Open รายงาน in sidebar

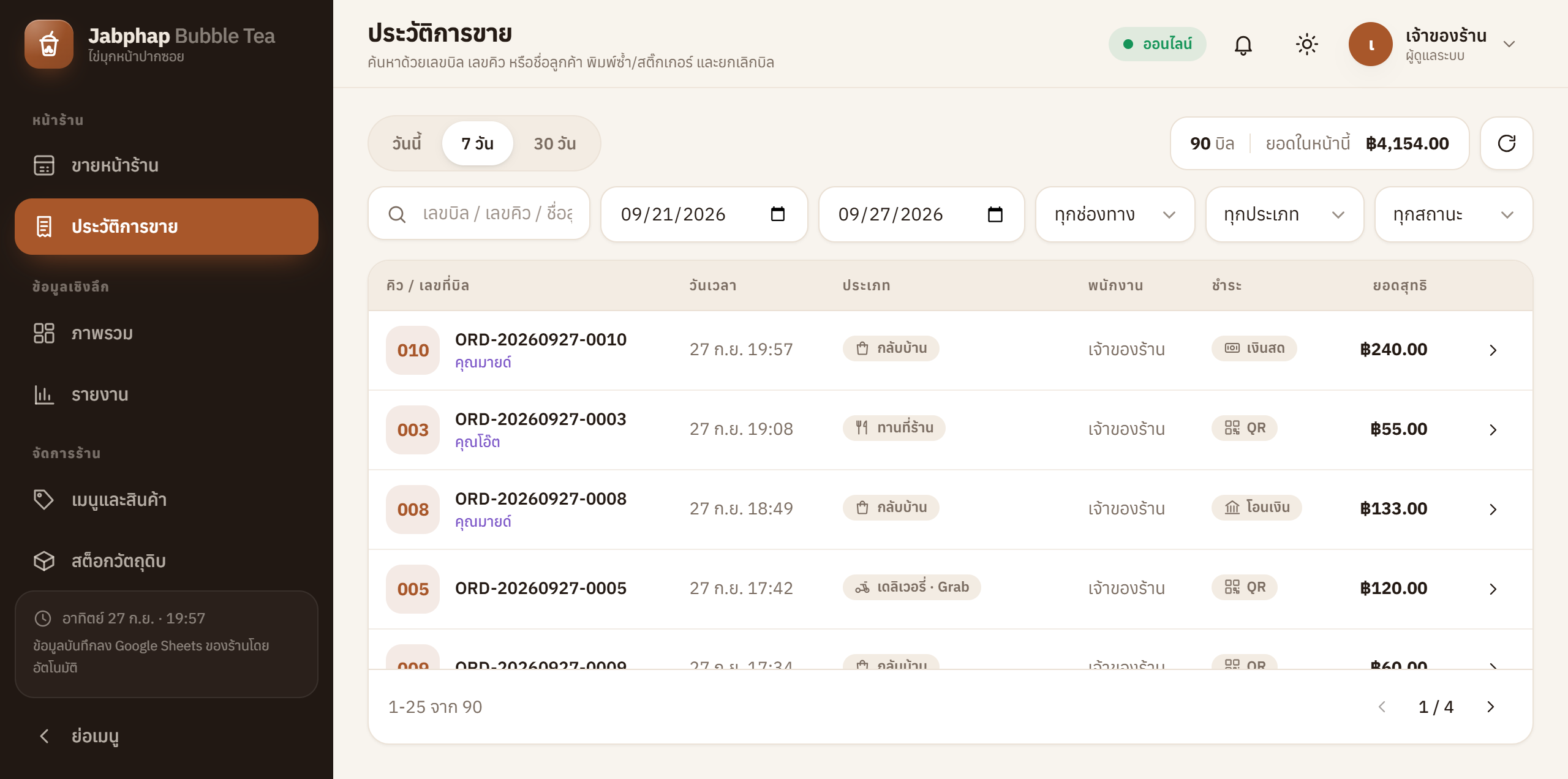(x=167, y=394)
